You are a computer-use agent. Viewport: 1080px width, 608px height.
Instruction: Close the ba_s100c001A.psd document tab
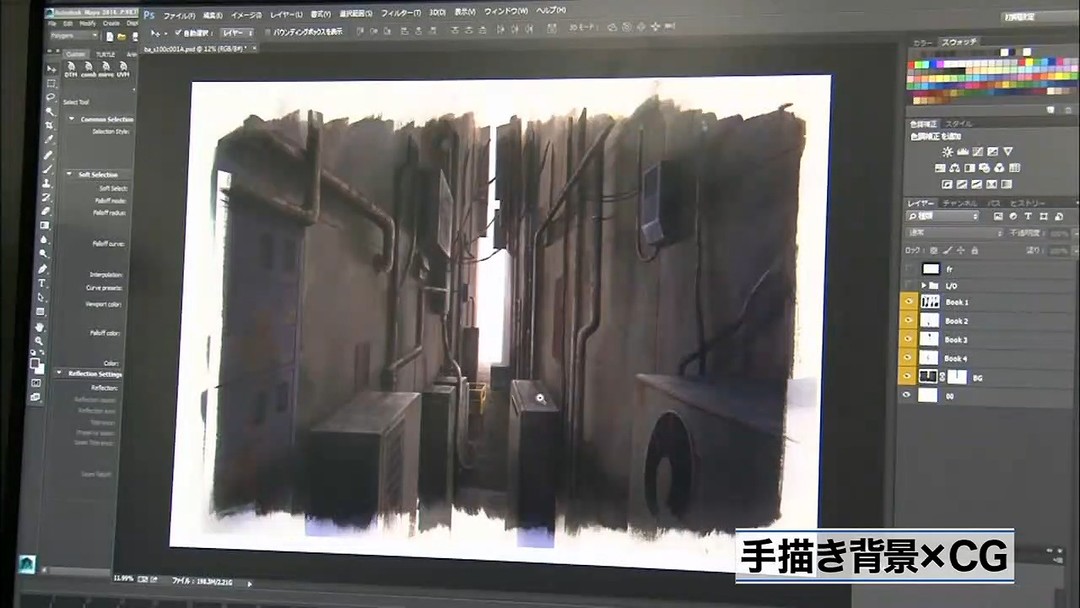pos(254,48)
